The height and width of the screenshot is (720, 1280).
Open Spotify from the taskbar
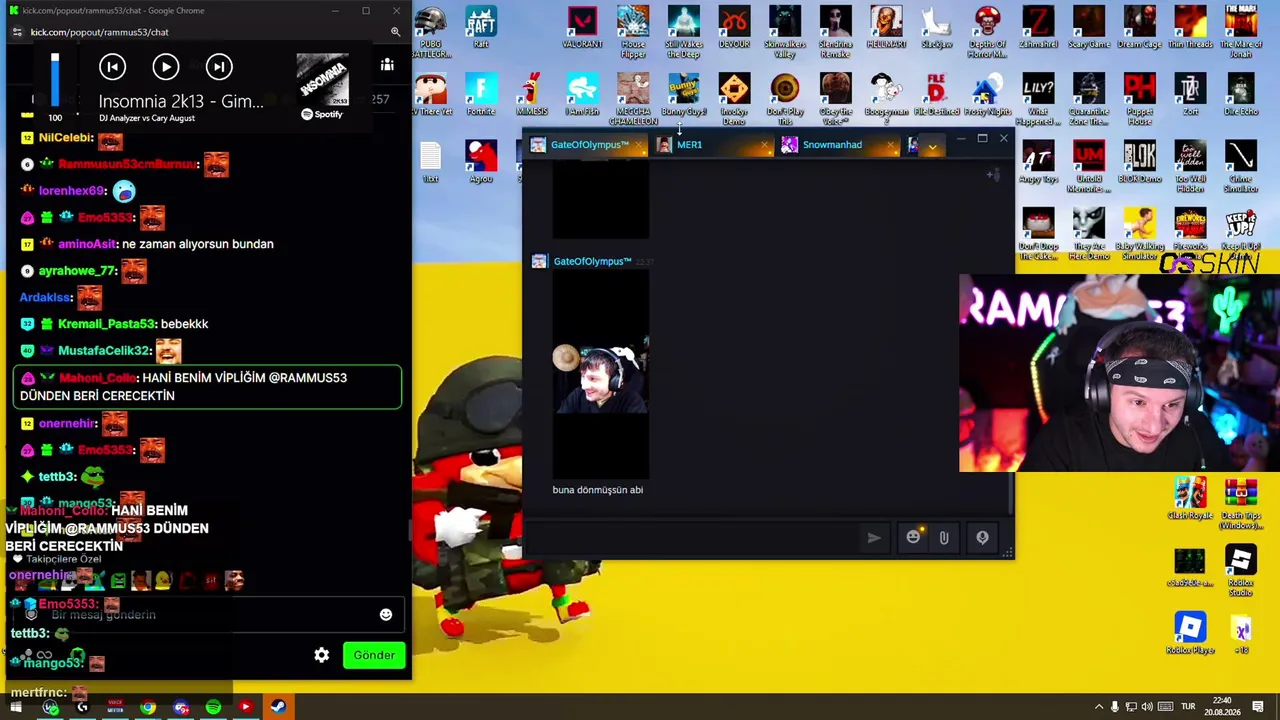[213, 708]
